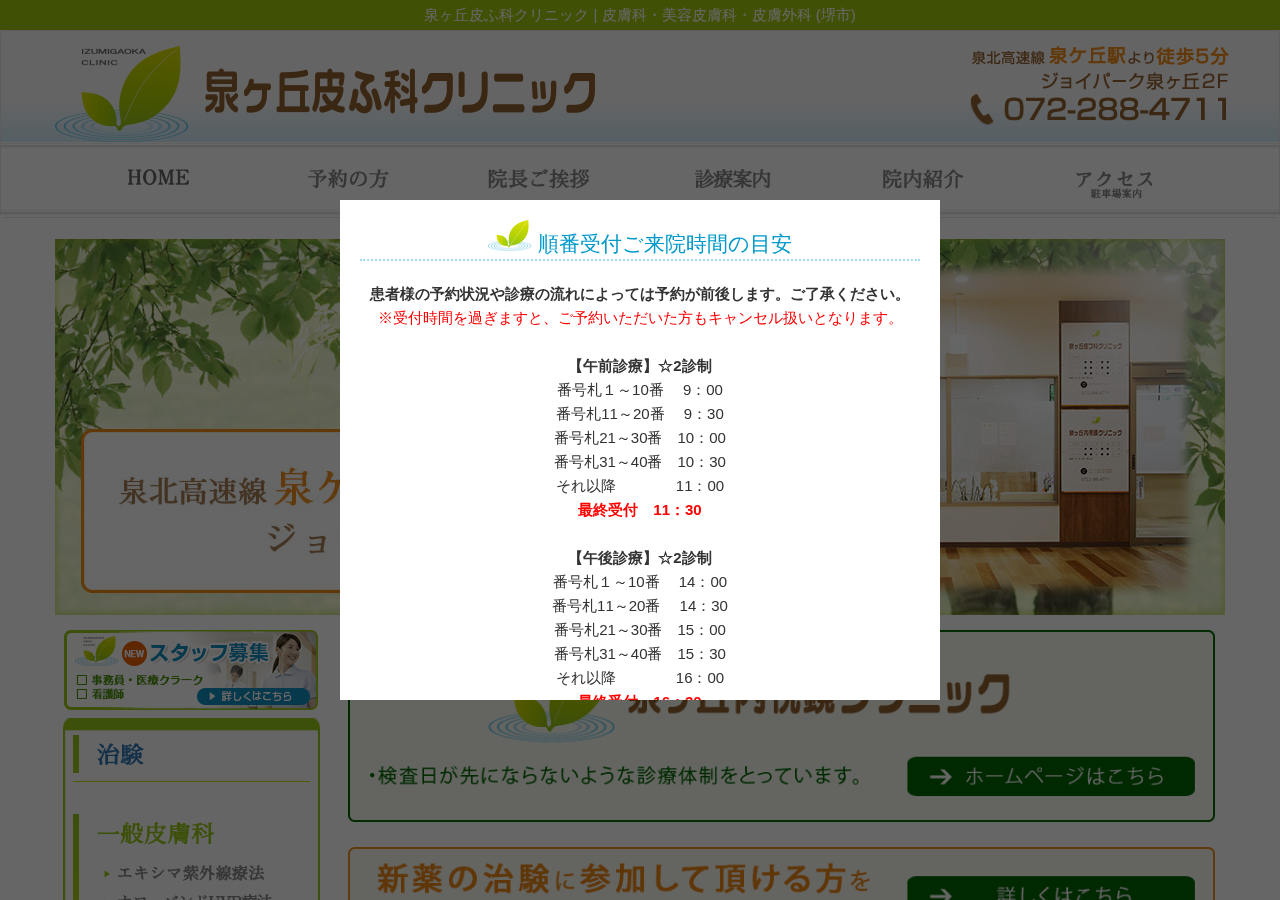
Task: Click the それ以降 16：00 row
Action: coord(640,678)
